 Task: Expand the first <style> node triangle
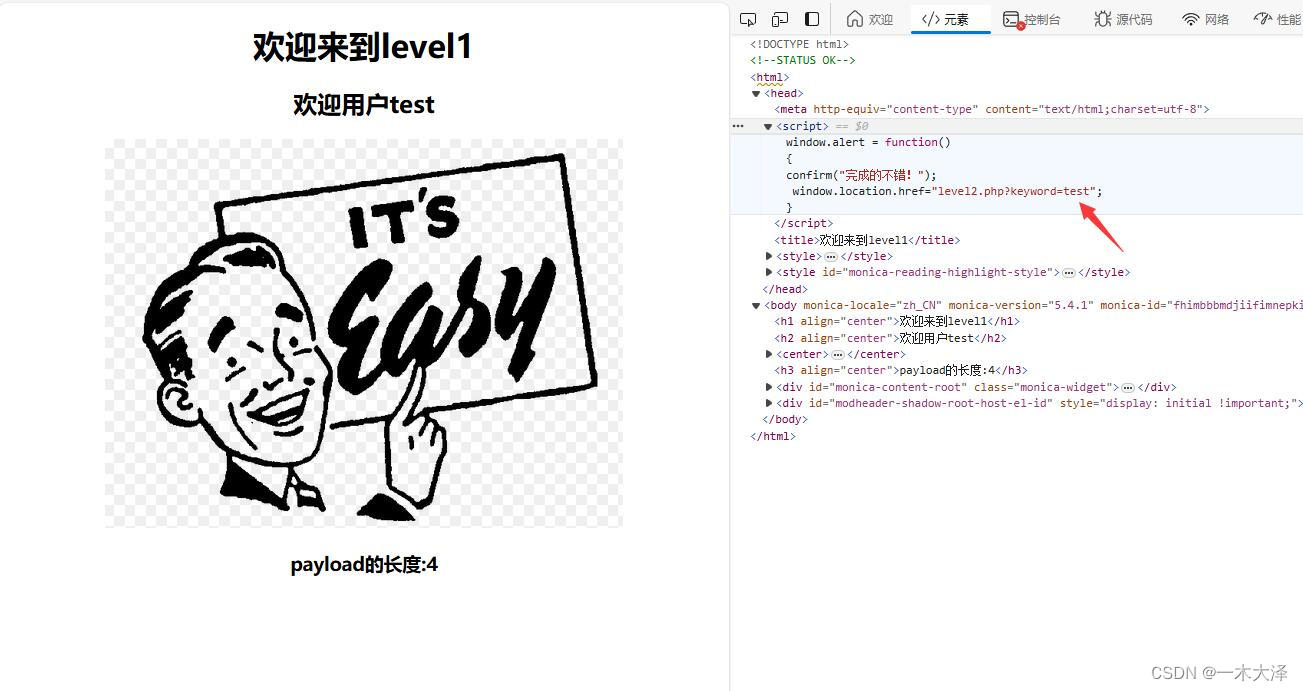pyautogui.click(x=769, y=256)
